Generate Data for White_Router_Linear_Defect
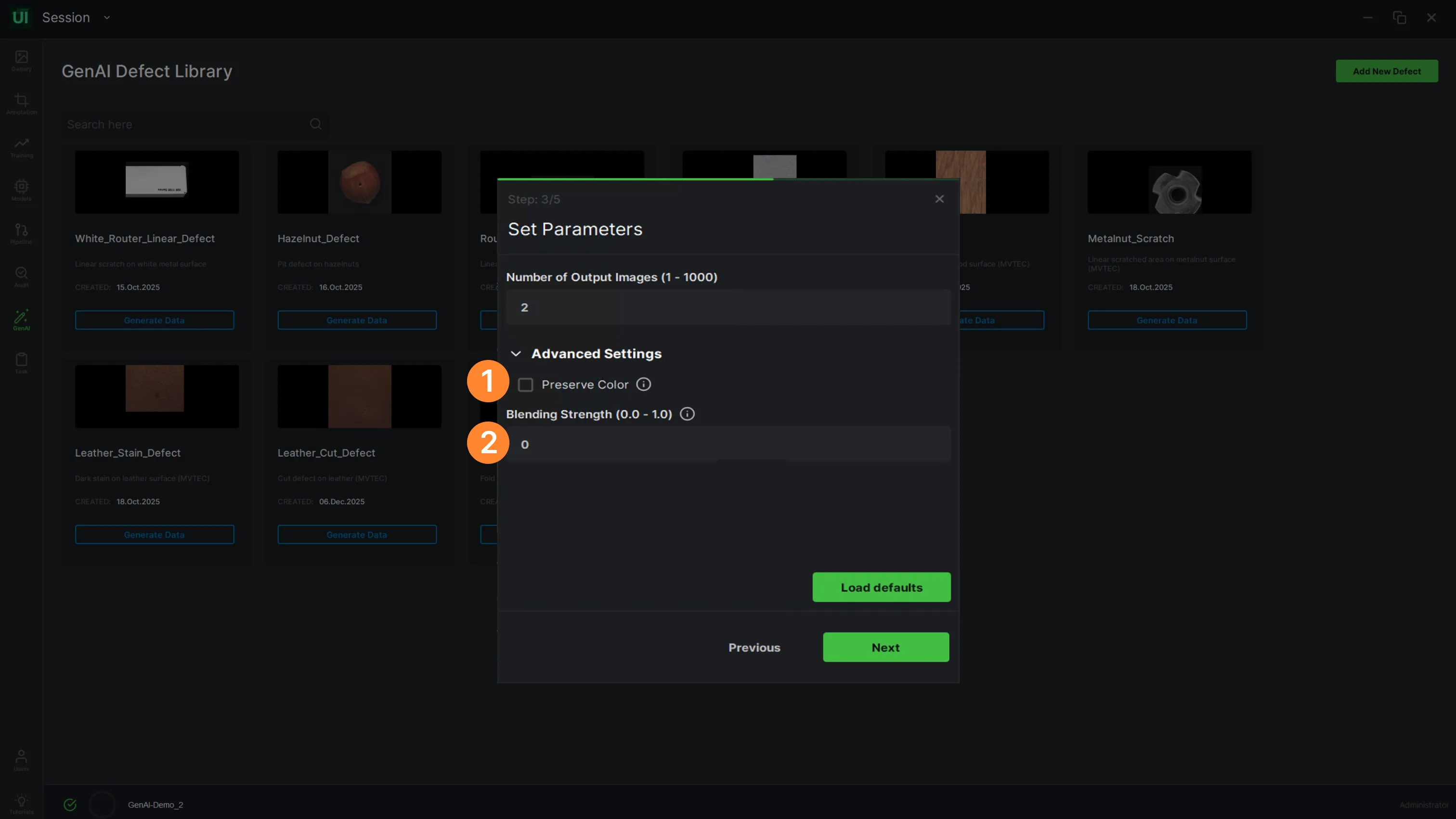The height and width of the screenshot is (819, 1456). click(x=154, y=320)
